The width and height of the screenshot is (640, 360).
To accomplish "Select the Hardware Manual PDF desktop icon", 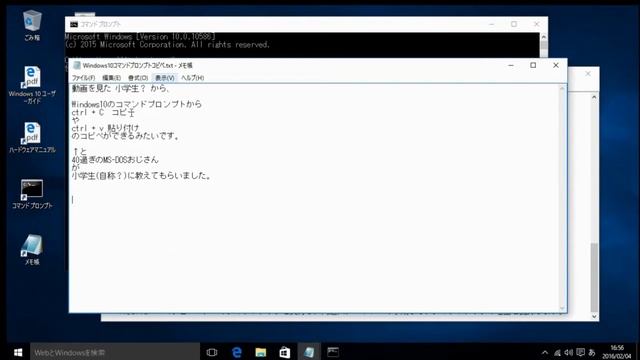I will (32, 138).
